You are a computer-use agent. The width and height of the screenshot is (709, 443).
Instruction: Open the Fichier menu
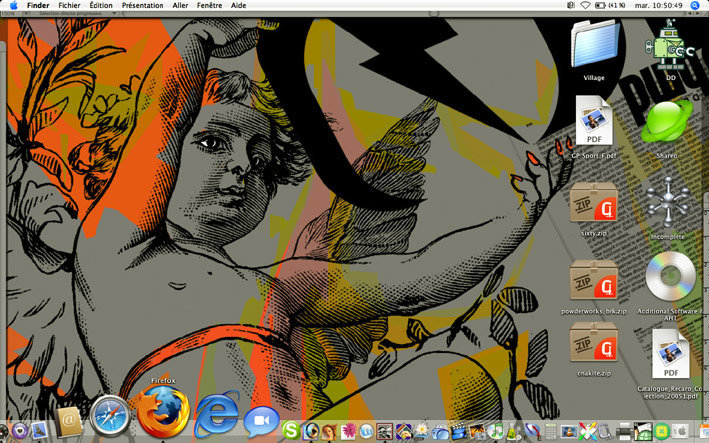[69, 6]
